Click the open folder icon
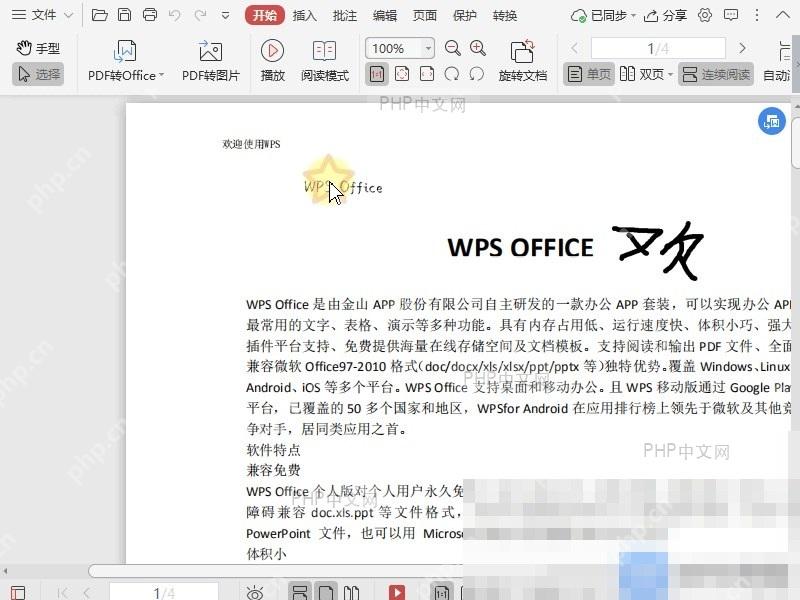 (x=99, y=15)
